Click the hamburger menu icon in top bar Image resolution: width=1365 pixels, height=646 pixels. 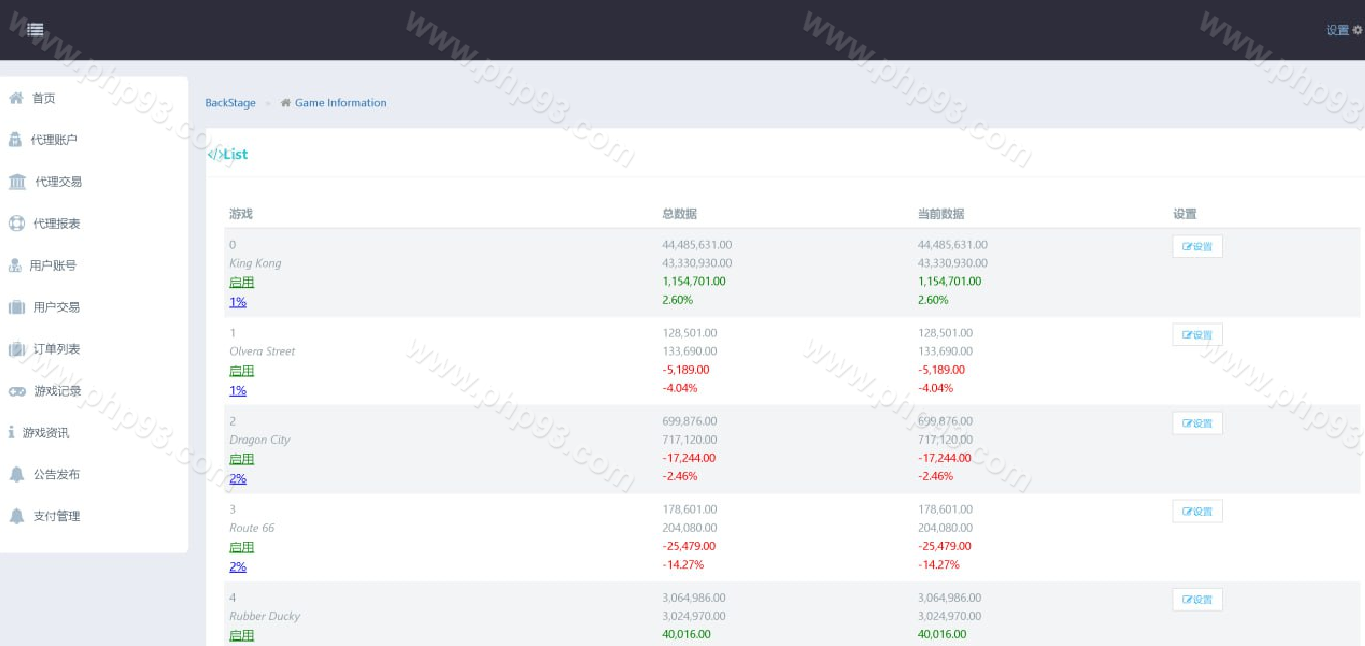(x=35, y=30)
